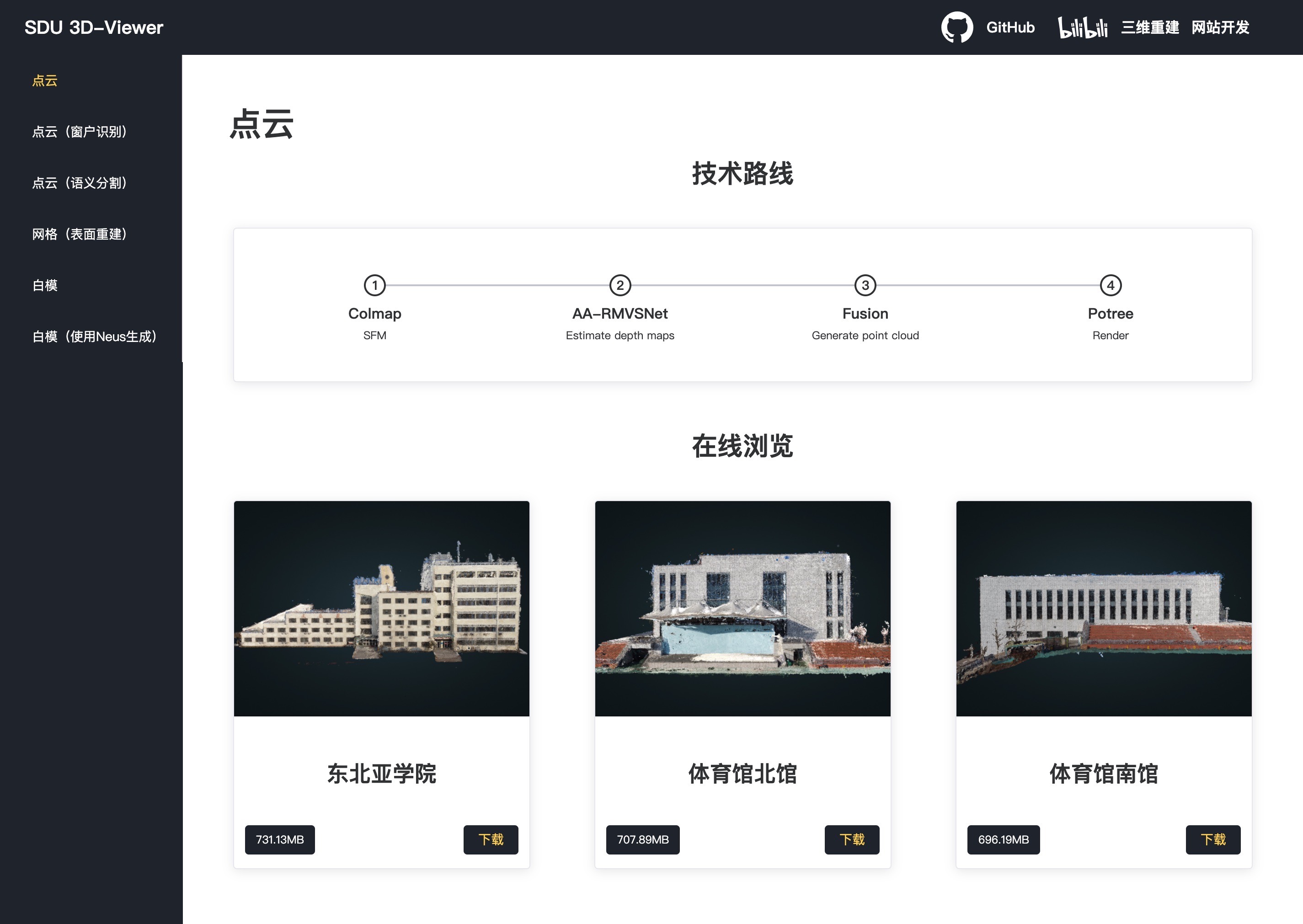
Task: Click step 1 Colmap circle icon
Action: point(374,285)
